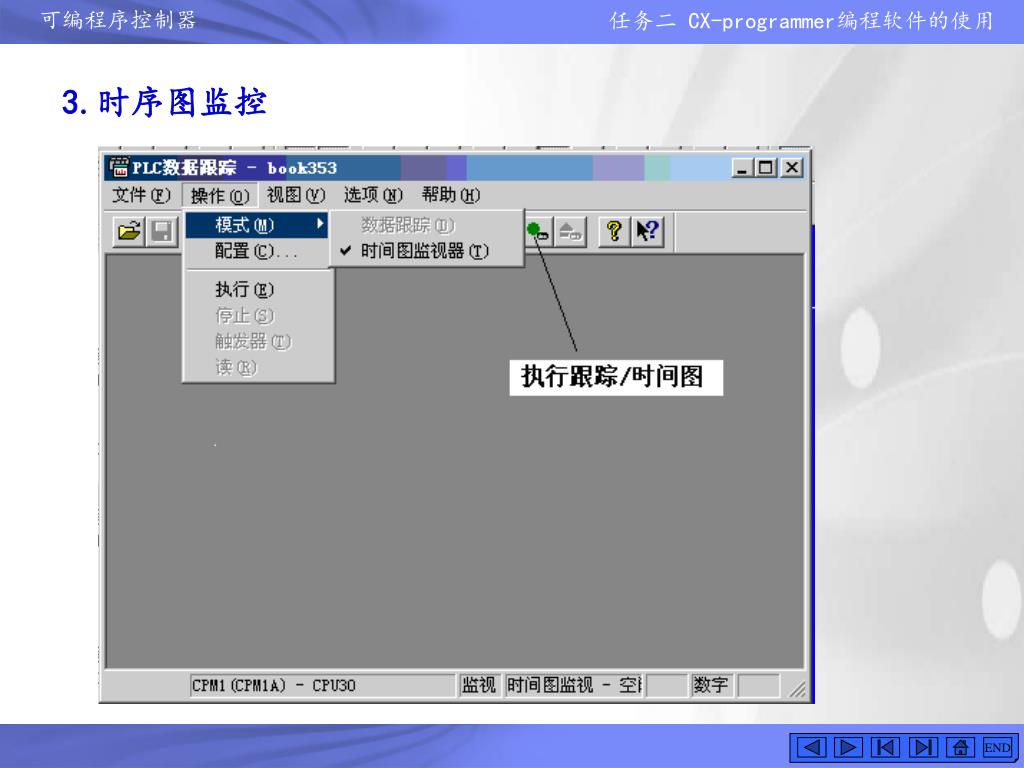Click the 3.时序图监控 slide heading
The height and width of the screenshot is (768, 1024).
164,103
